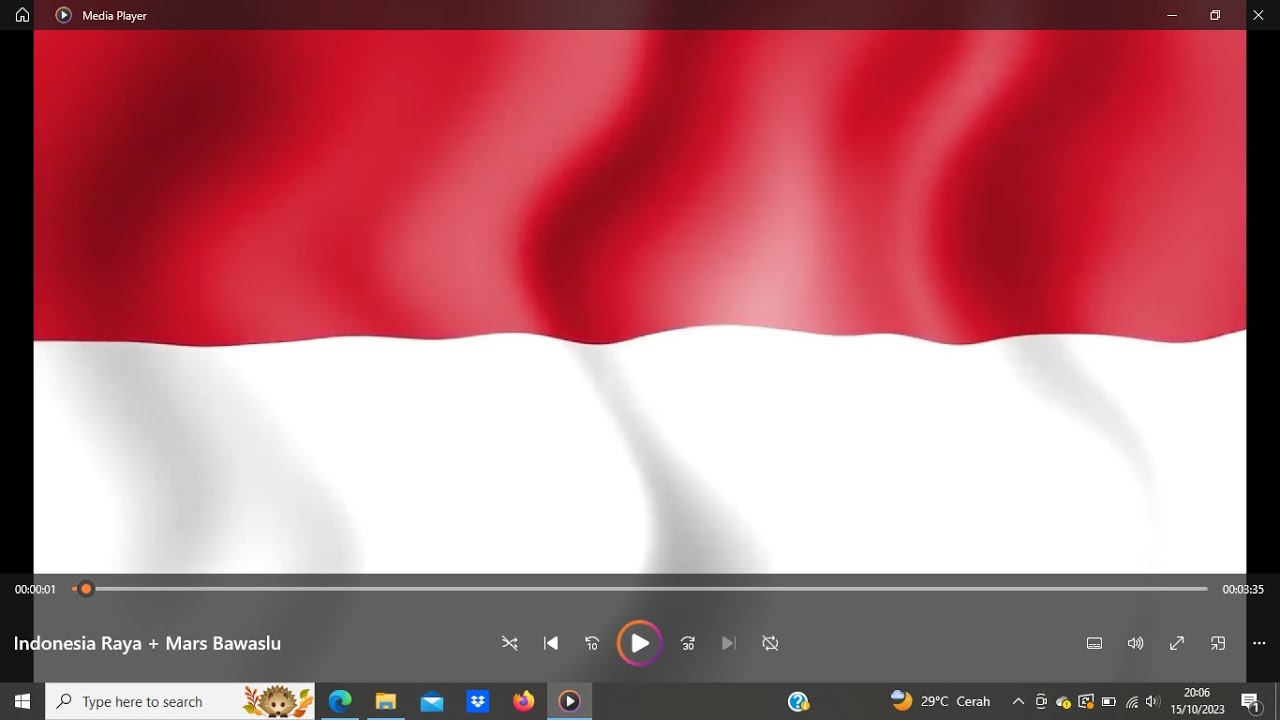The height and width of the screenshot is (720, 1280).
Task: Open the Get Help taskbar icon
Action: point(798,701)
